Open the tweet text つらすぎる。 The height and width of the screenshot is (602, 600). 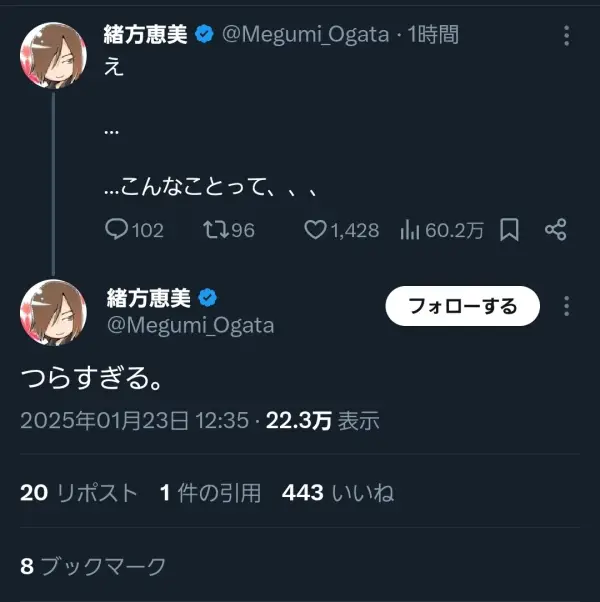(x=93, y=378)
